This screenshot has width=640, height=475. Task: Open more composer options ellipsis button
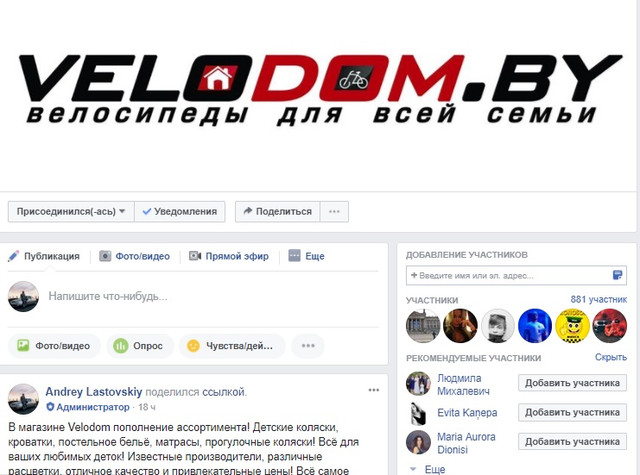308,346
